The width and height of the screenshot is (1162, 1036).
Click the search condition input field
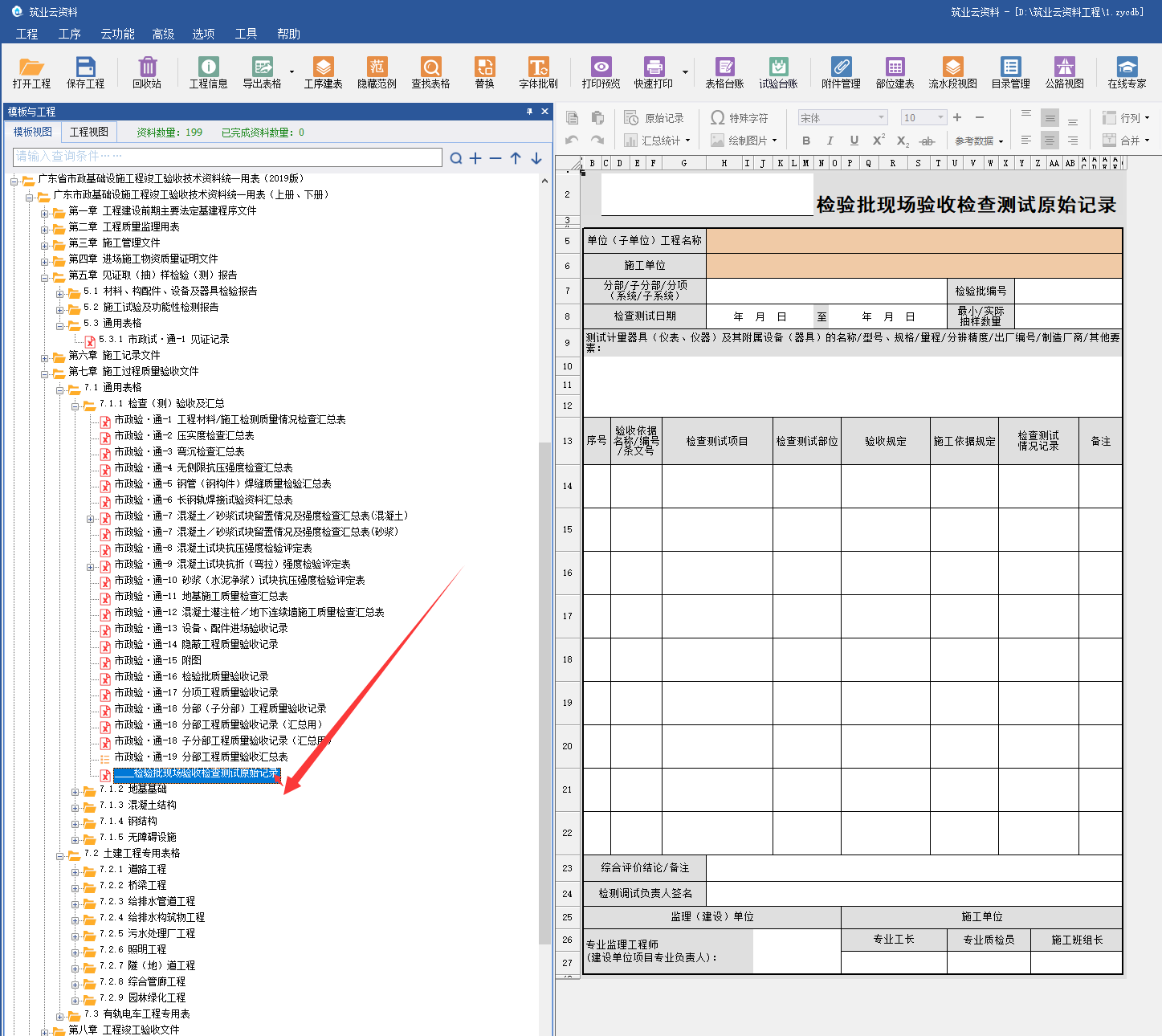227,157
